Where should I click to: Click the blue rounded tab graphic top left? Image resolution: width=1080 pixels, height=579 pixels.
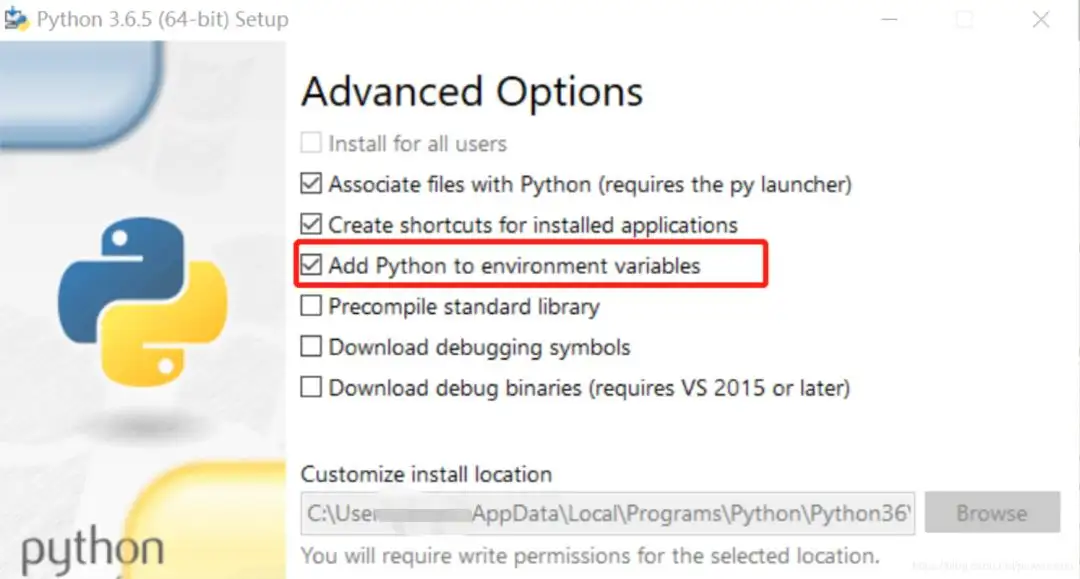tap(75, 90)
